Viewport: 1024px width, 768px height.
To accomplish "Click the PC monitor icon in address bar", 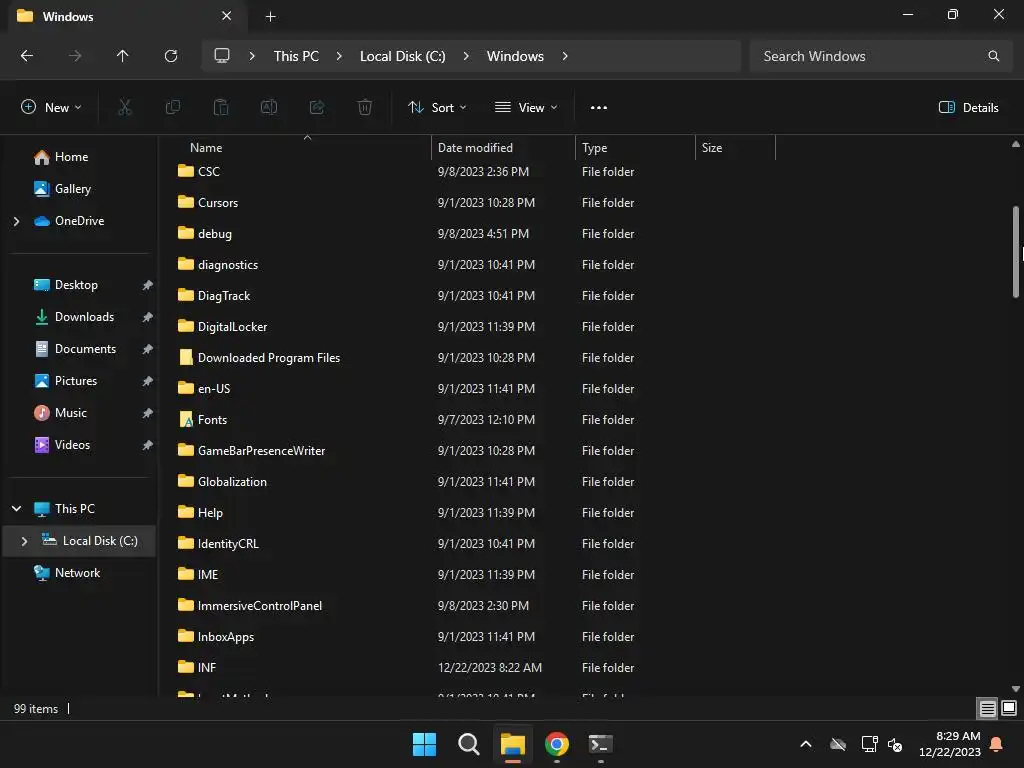I will (x=222, y=56).
